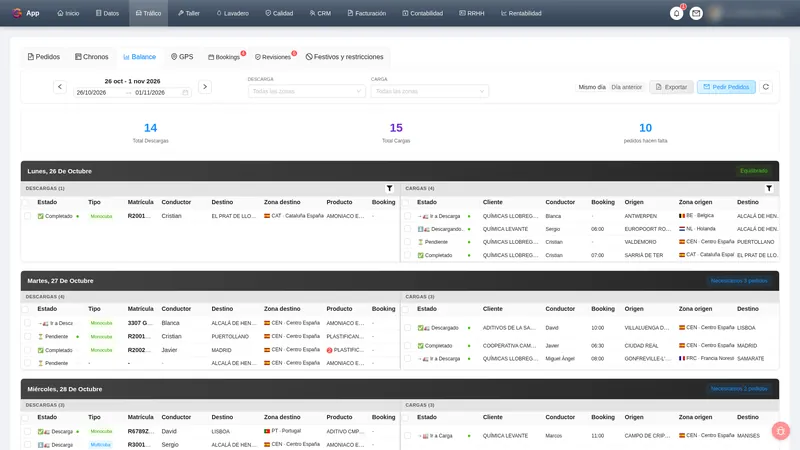Click Necesitamos 2 pedidos on Wednesday
The image size is (800, 450).
pos(739,389)
